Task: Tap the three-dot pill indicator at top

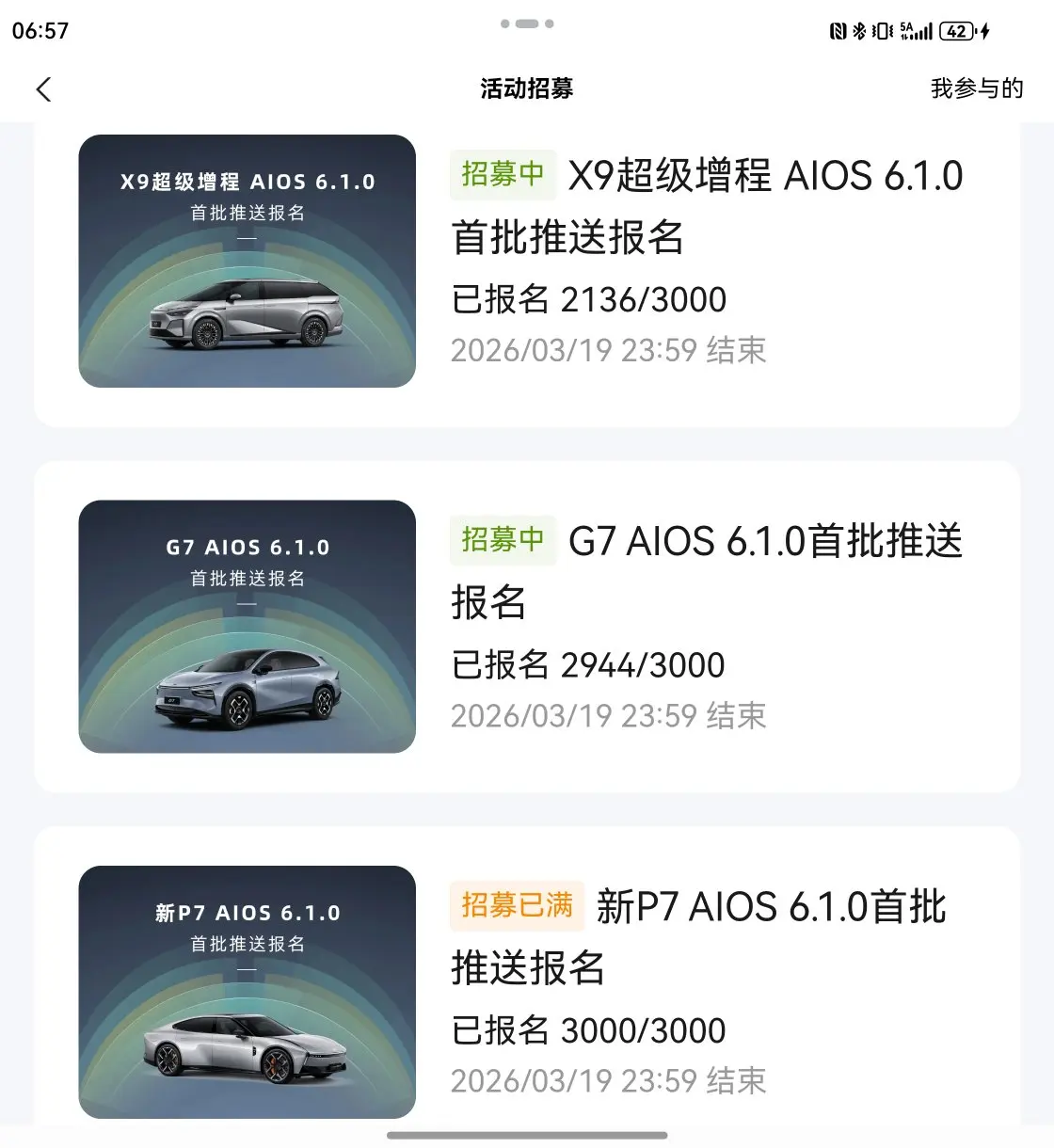Action: (527, 24)
